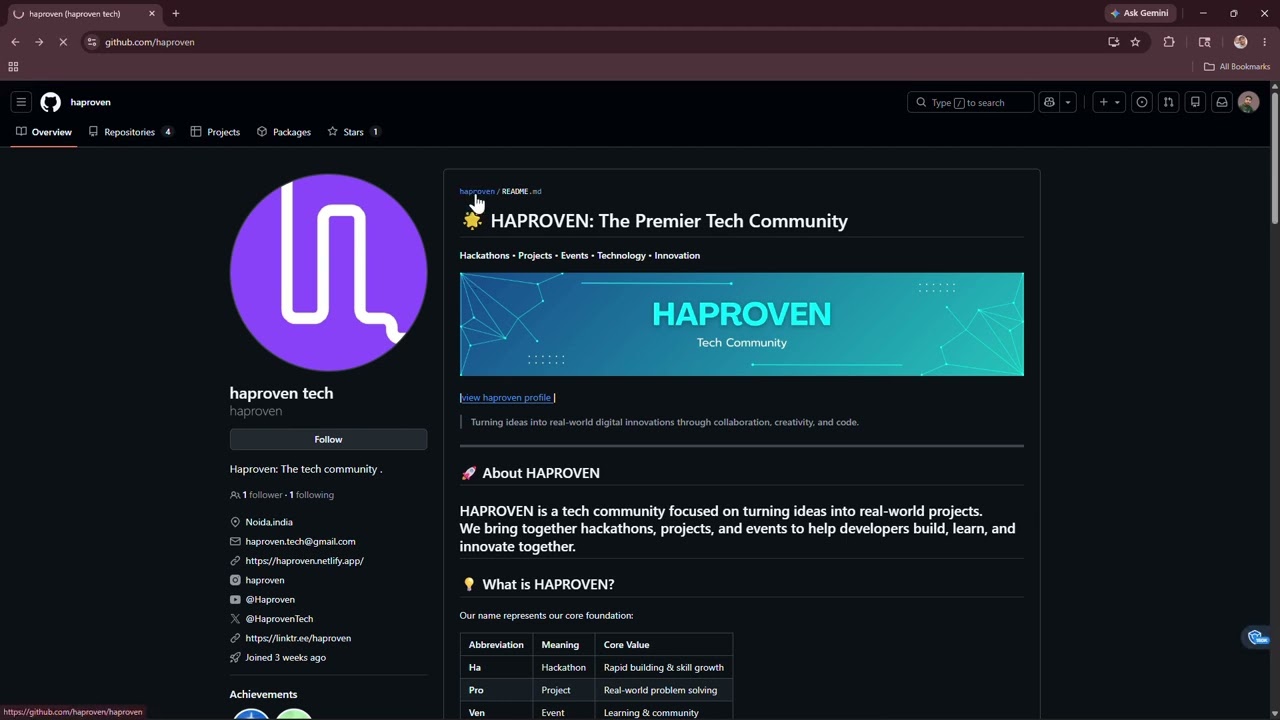Image resolution: width=1280 pixels, height=720 pixels.
Task: Open the browser extensions puzzle icon
Action: pyautogui.click(x=1169, y=42)
